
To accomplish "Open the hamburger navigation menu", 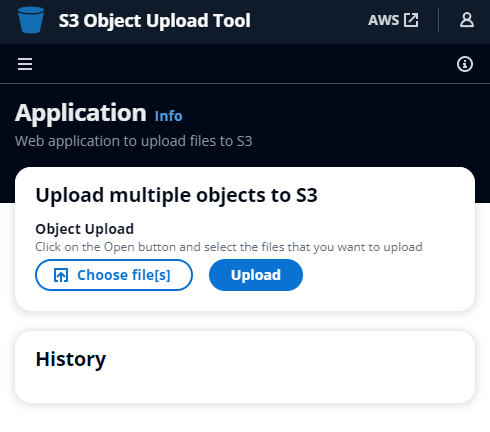I will coord(25,64).
